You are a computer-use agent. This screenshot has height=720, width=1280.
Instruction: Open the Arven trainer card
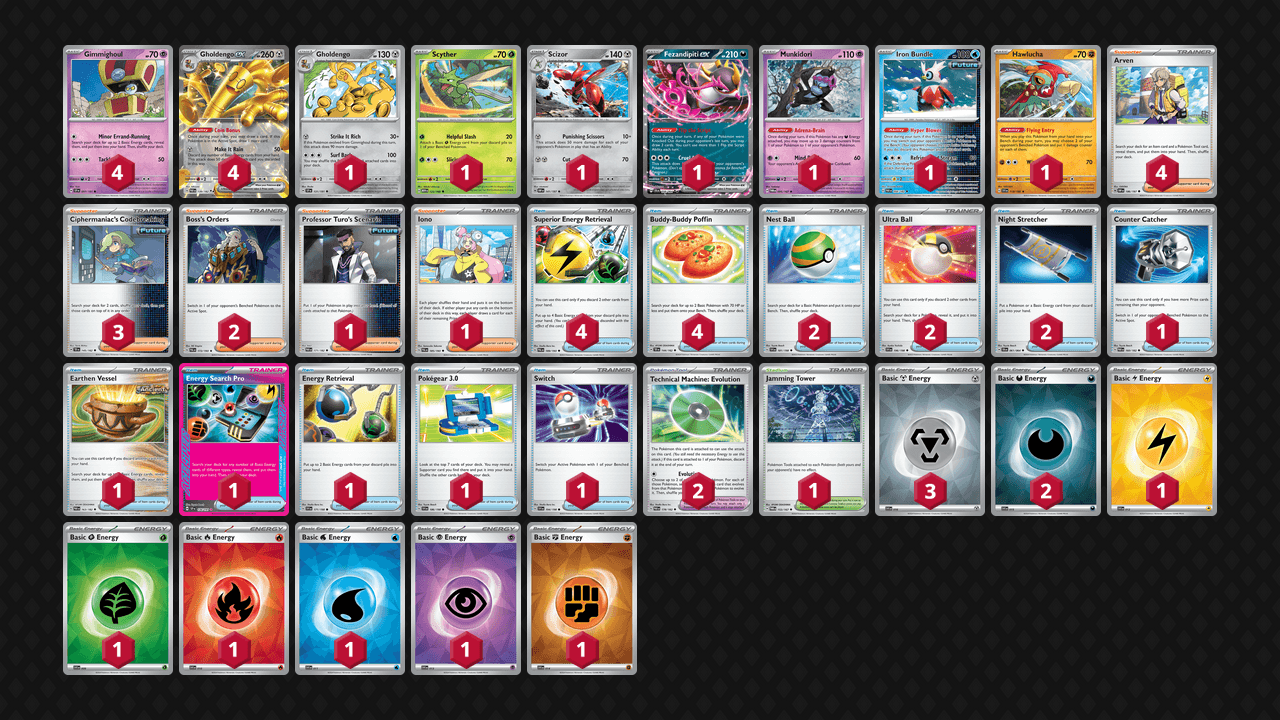(x=1162, y=121)
